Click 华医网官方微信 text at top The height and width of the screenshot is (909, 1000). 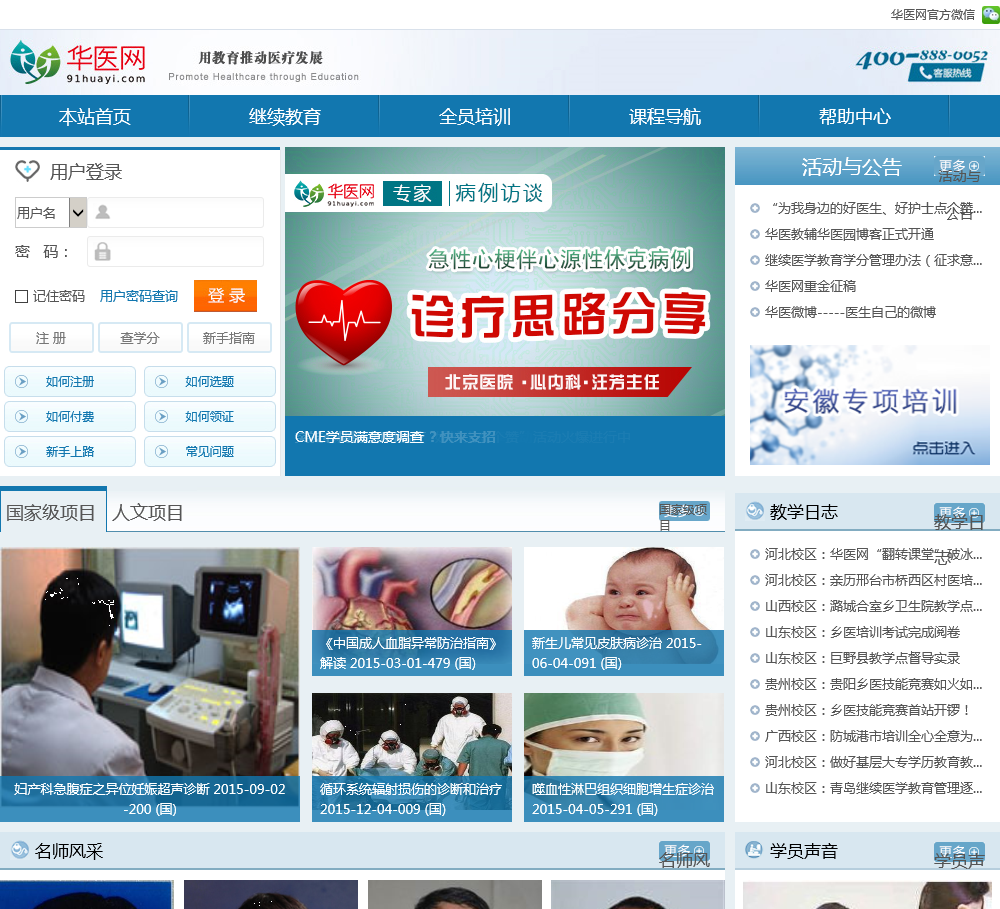(932, 15)
